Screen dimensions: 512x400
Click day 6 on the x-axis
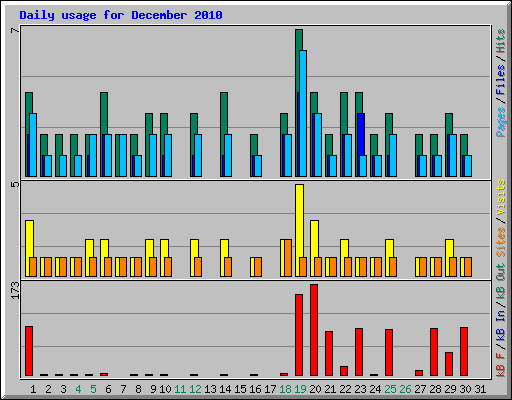pyautogui.click(x=108, y=389)
